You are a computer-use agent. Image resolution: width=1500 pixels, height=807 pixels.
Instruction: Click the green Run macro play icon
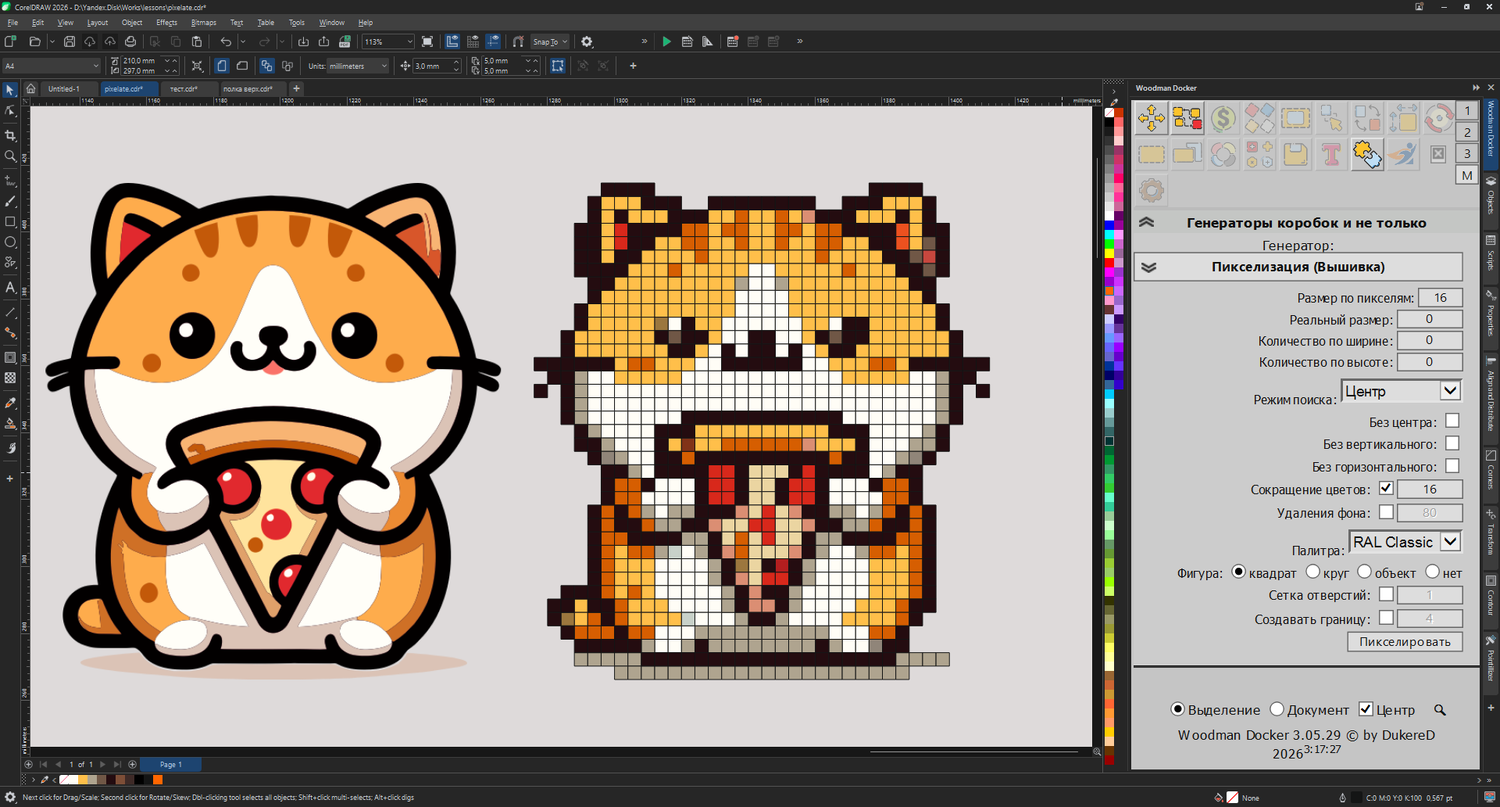click(x=667, y=42)
